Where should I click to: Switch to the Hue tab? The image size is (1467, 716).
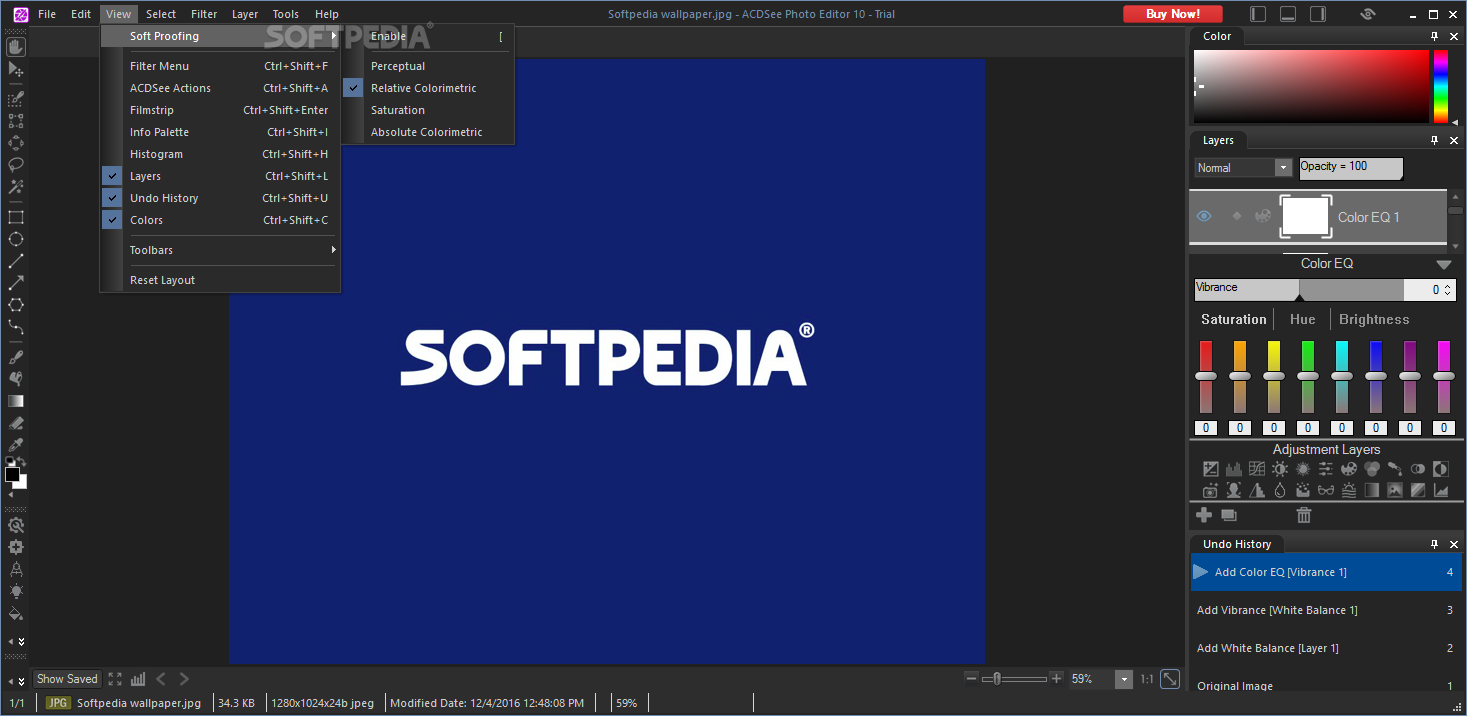point(1303,319)
